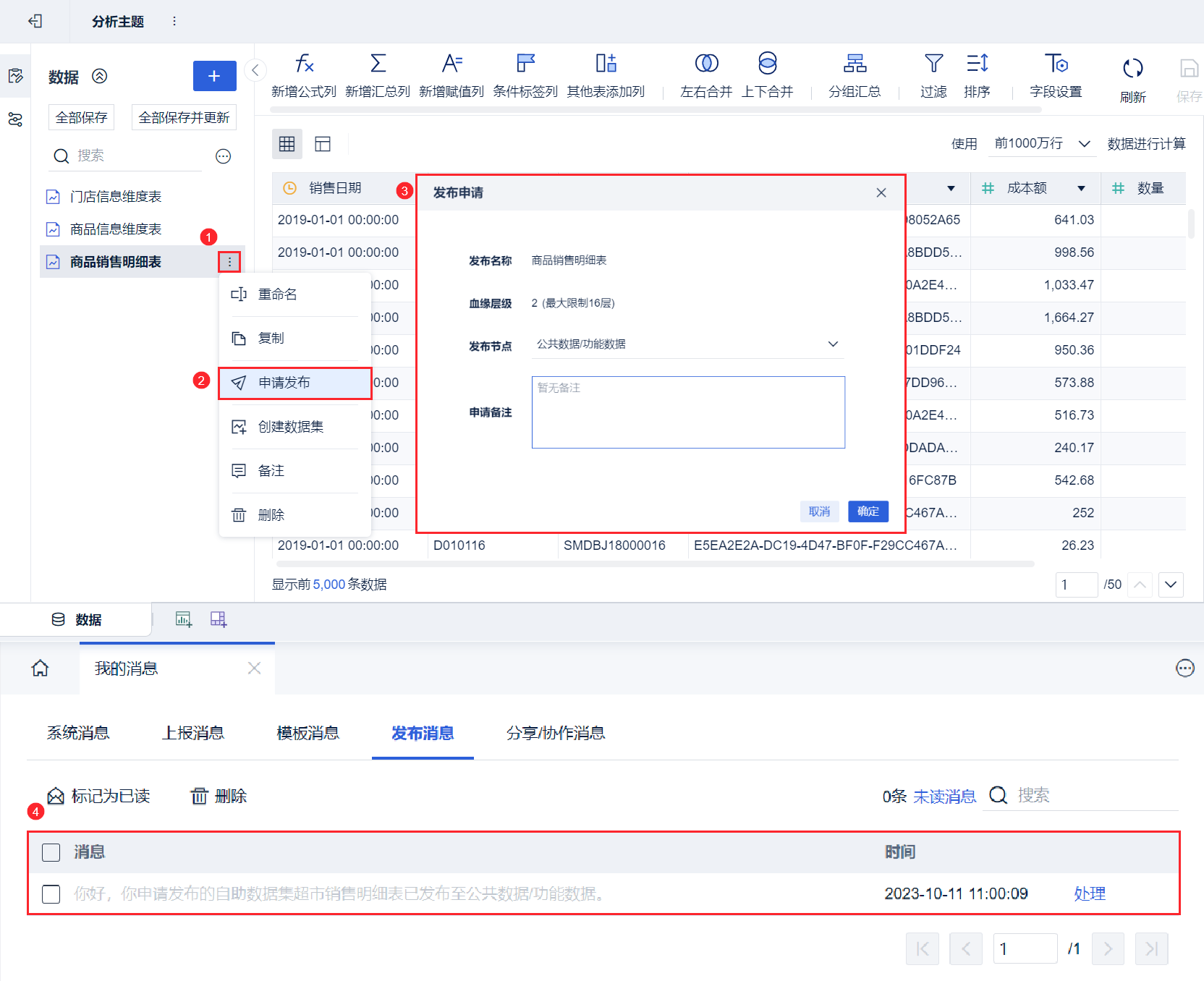Collapse the data side panel with the chevron

click(x=255, y=70)
